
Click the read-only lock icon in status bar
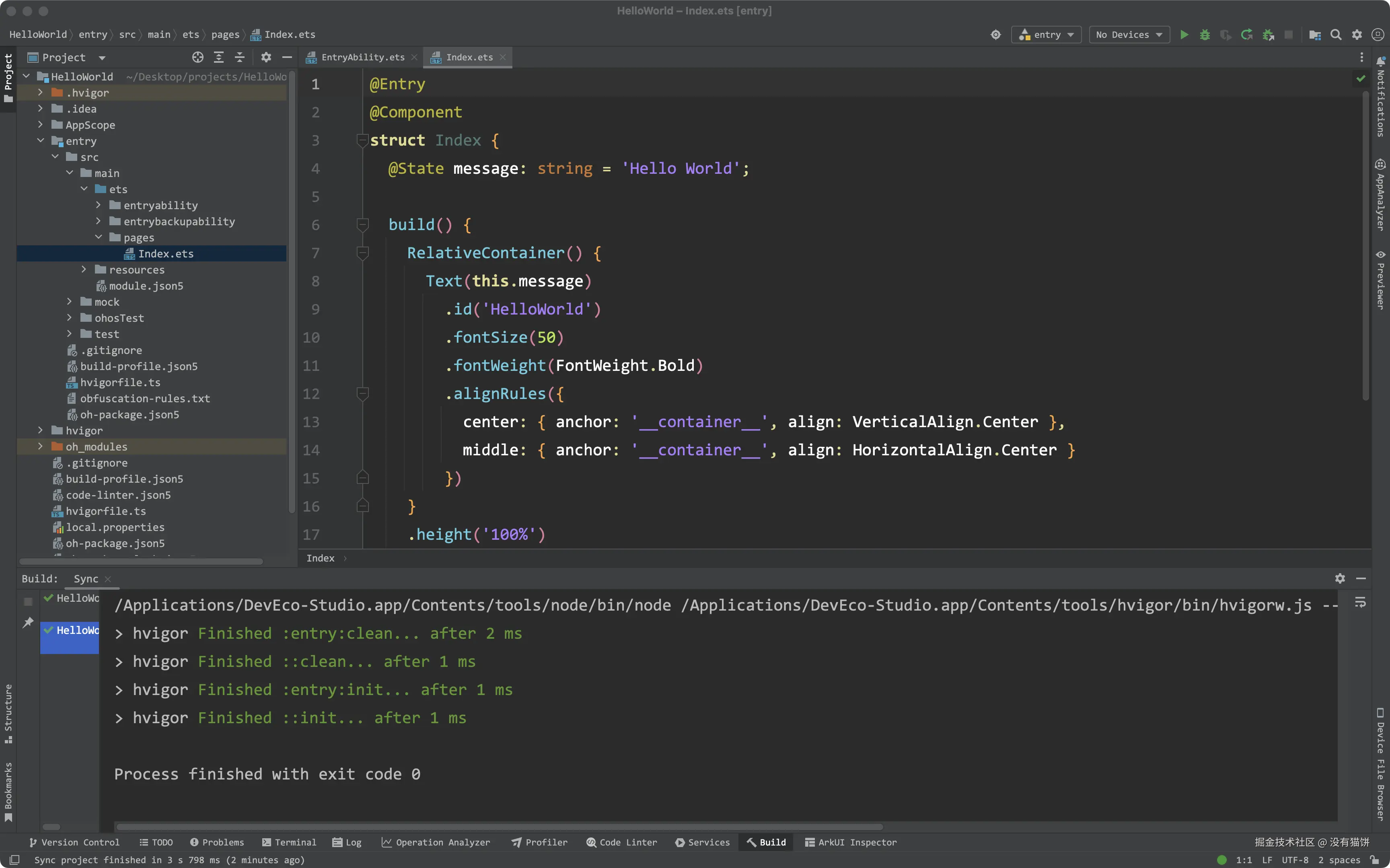coord(1374,860)
